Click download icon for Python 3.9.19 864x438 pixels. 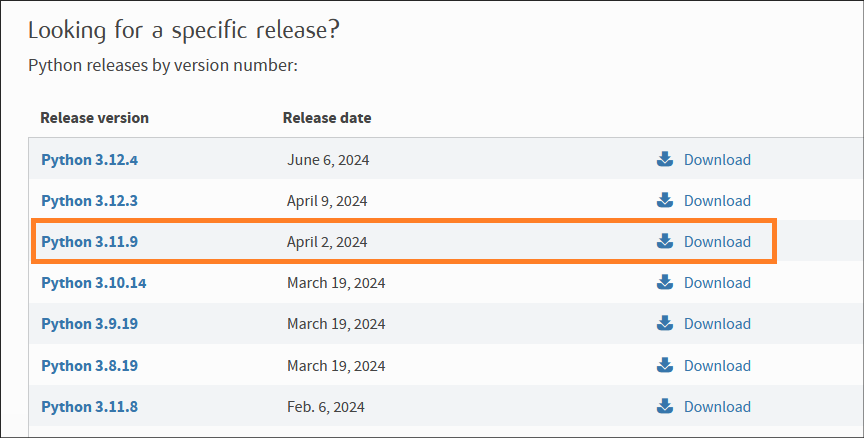[x=665, y=323]
